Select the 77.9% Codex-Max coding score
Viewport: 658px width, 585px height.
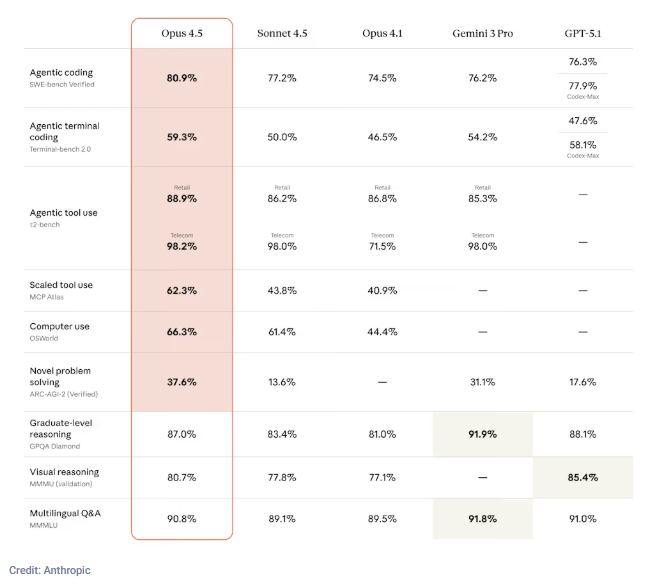tap(581, 85)
